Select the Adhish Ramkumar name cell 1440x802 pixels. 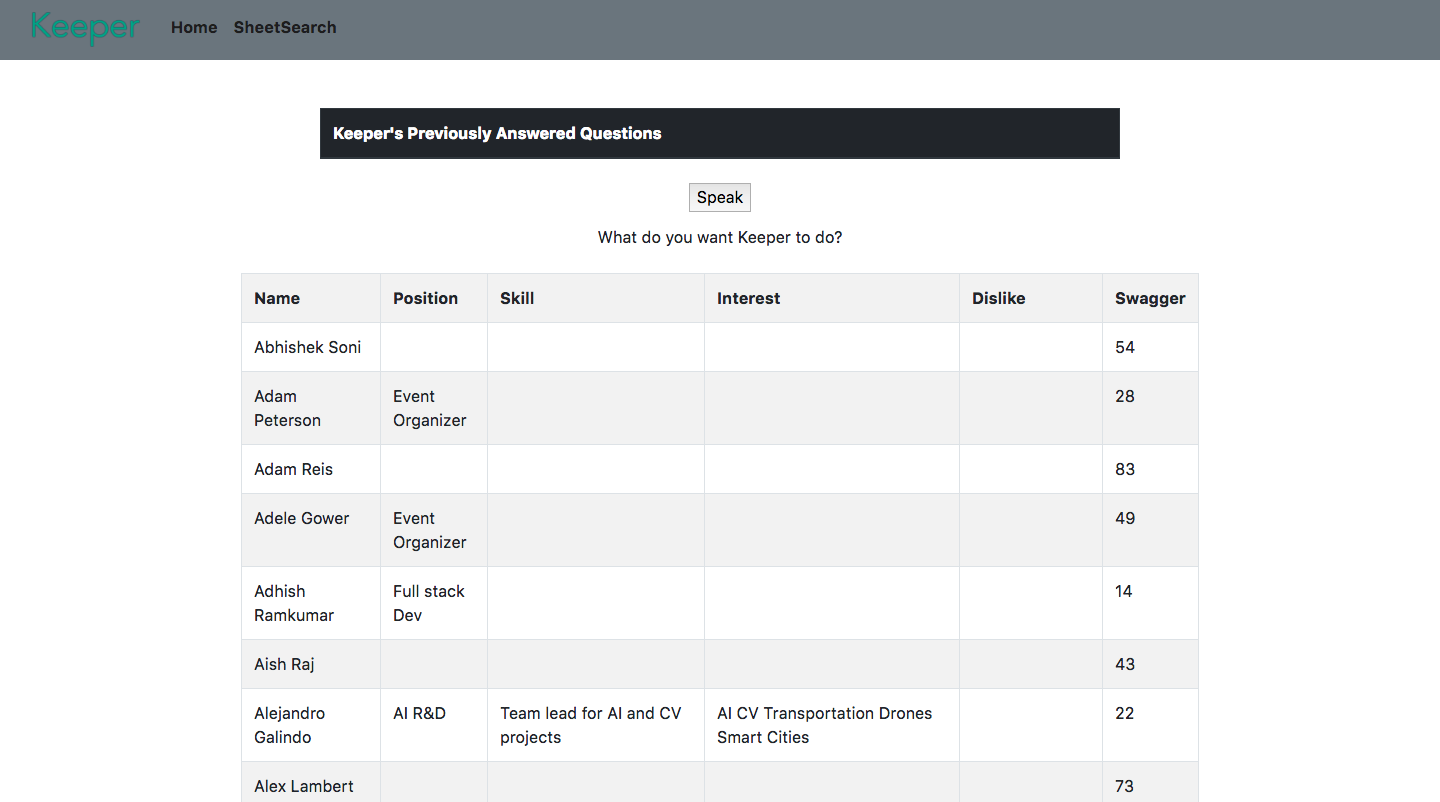point(311,603)
